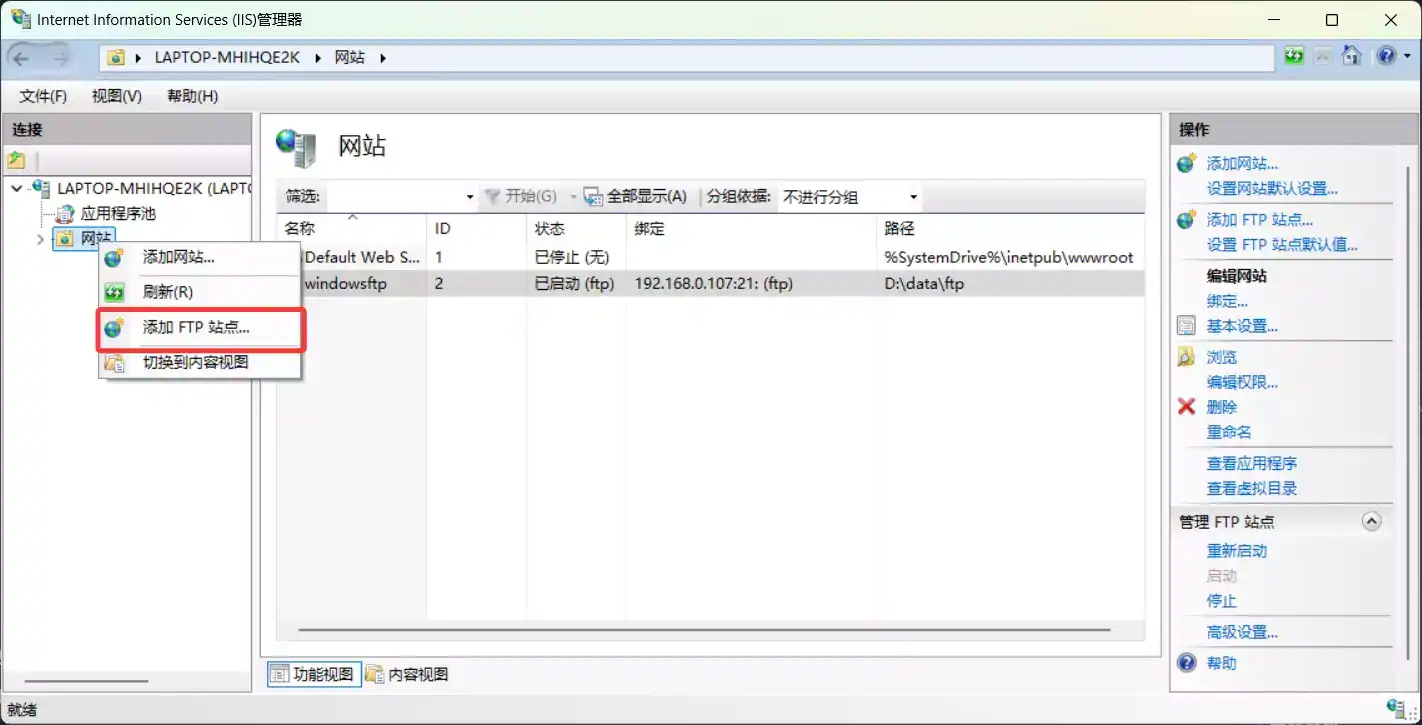This screenshot has width=1422, height=725.
Task: Click the address bar folder icon
Action: pos(117,58)
